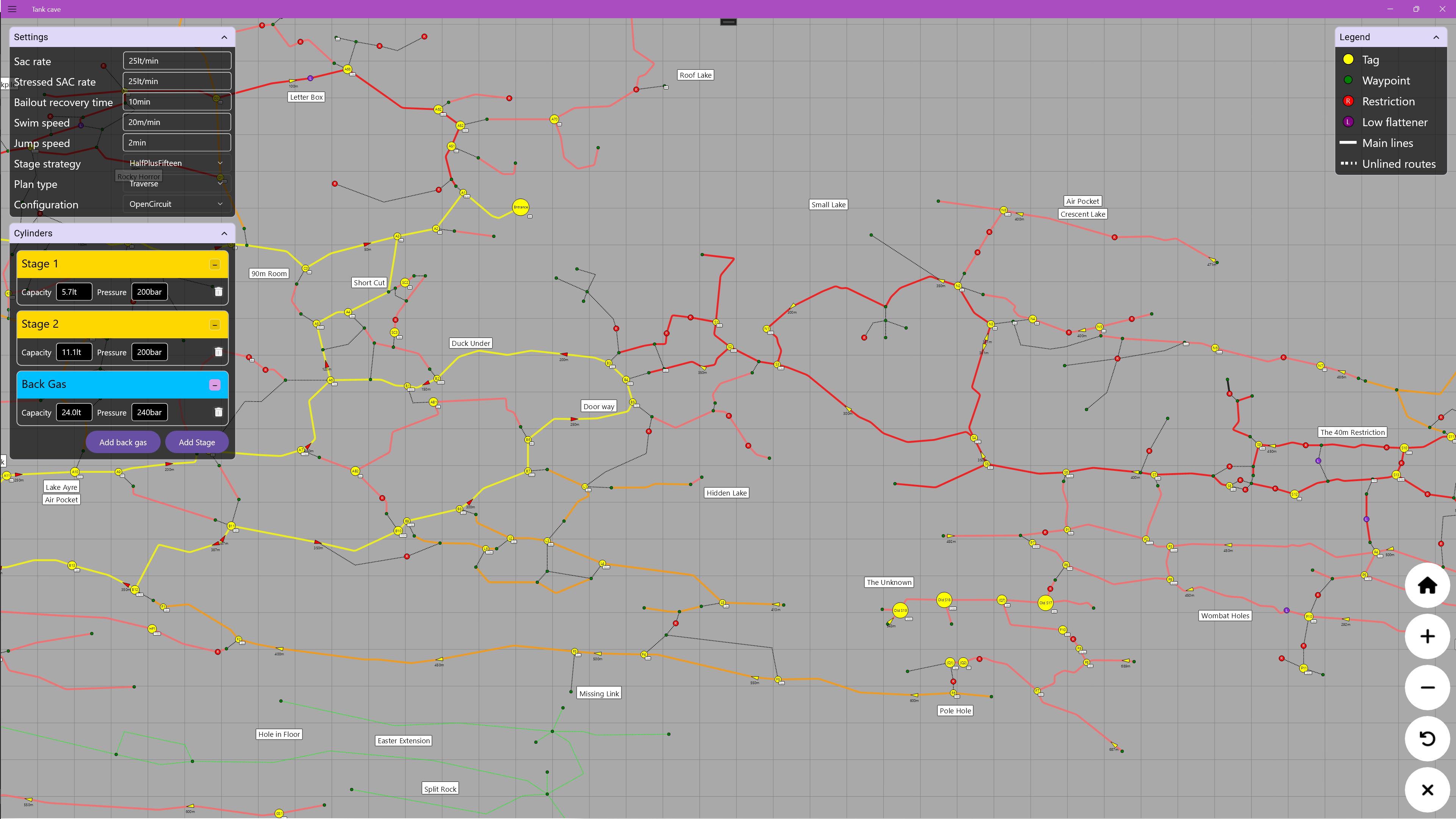1456x819 pixels.
Task: Click the home view button
Action: point(1427,585)
